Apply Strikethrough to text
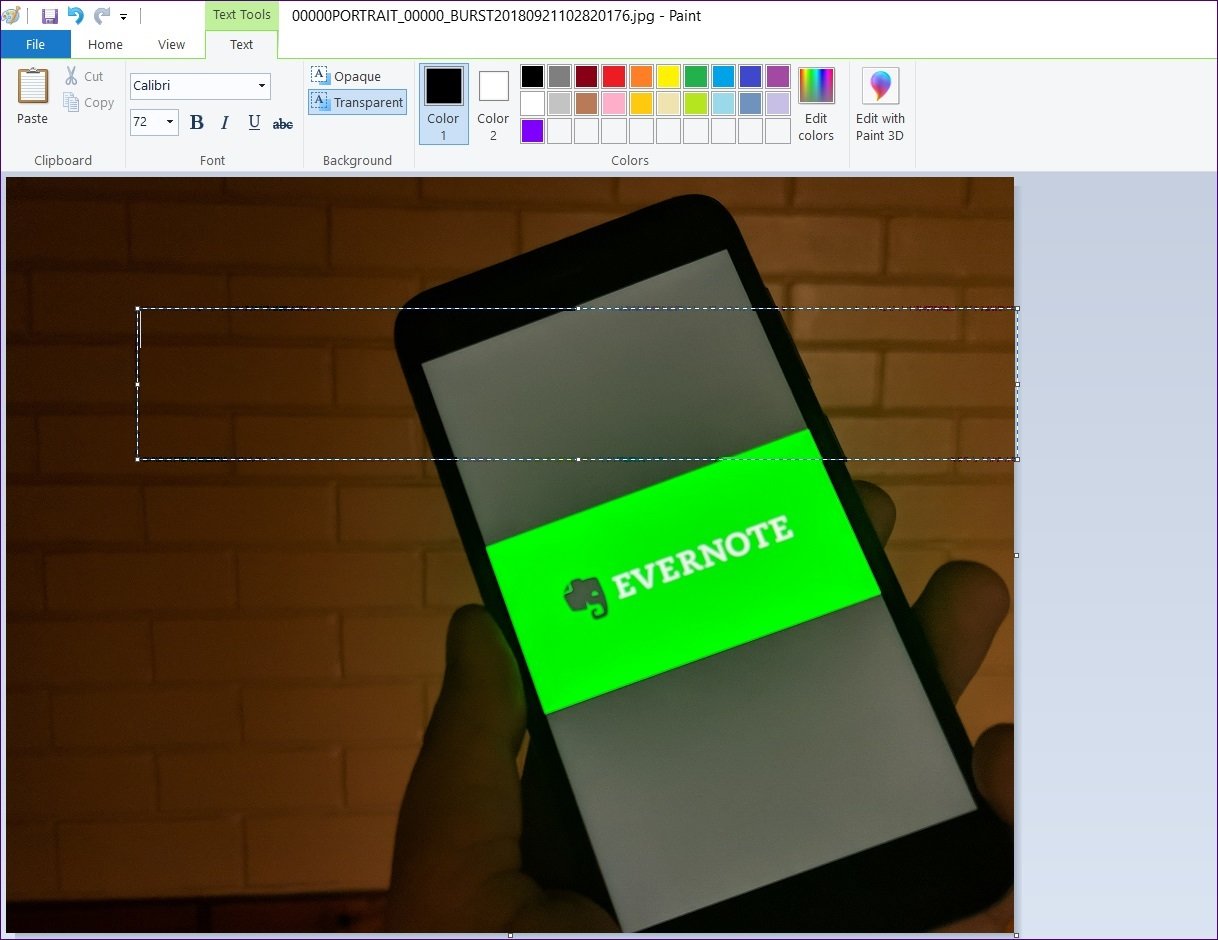The image size is (1218, 940). pos(283,124)
